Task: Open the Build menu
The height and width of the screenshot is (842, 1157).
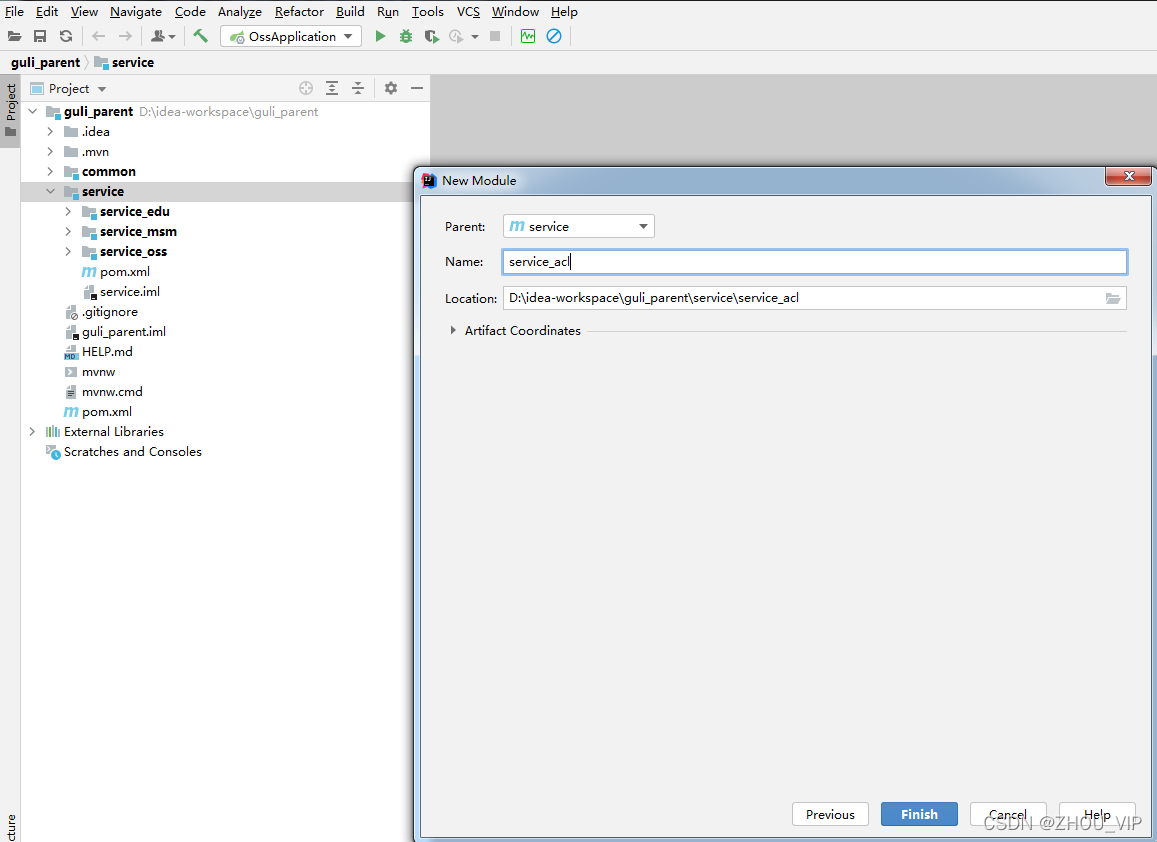Action: 350,12
